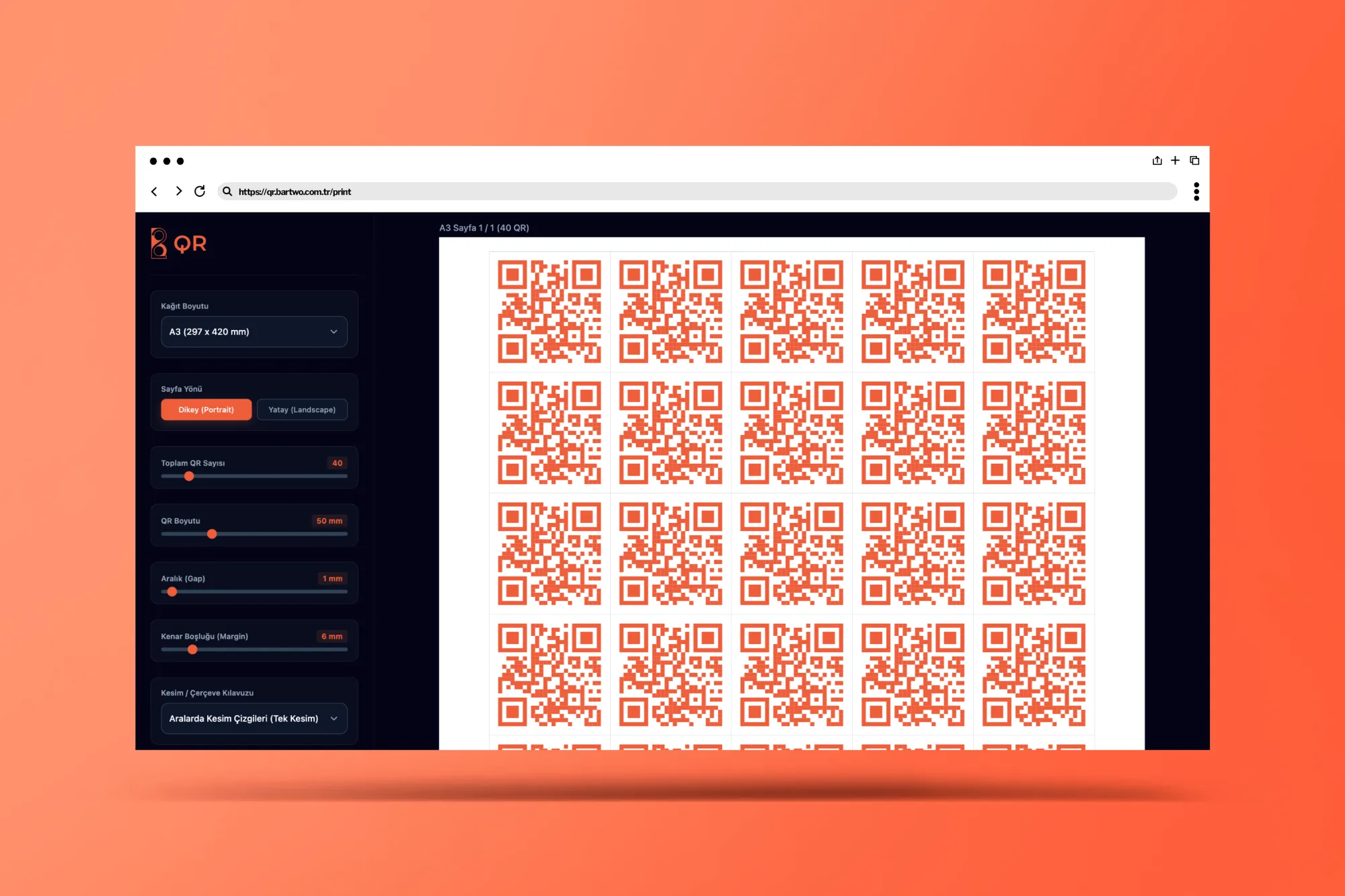Click the QR Boyutu slider handle
Image resolution: width=1345 pixels, height=896 pixels.
(x=212, y=534)
